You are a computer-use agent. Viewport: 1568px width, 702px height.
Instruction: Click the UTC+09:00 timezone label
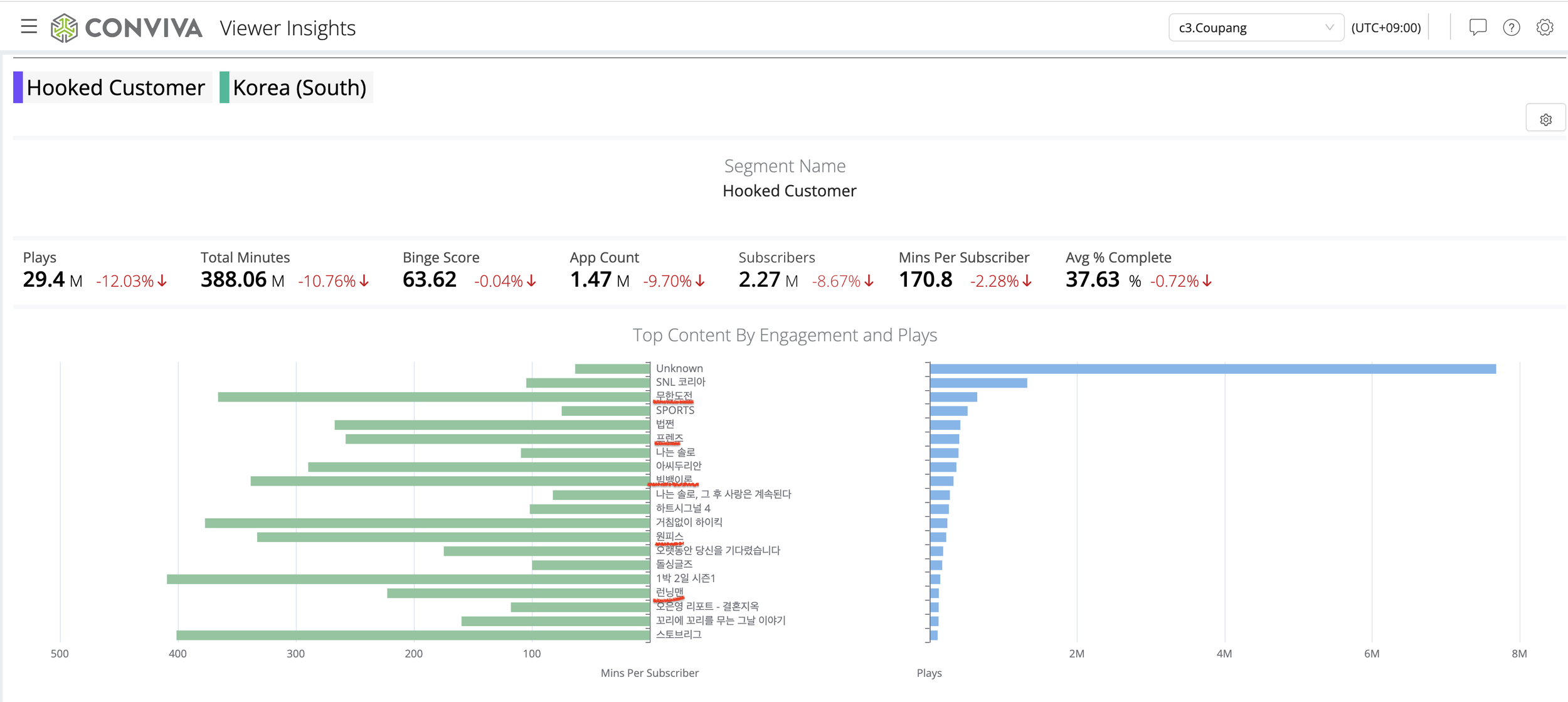point(1385,28)
